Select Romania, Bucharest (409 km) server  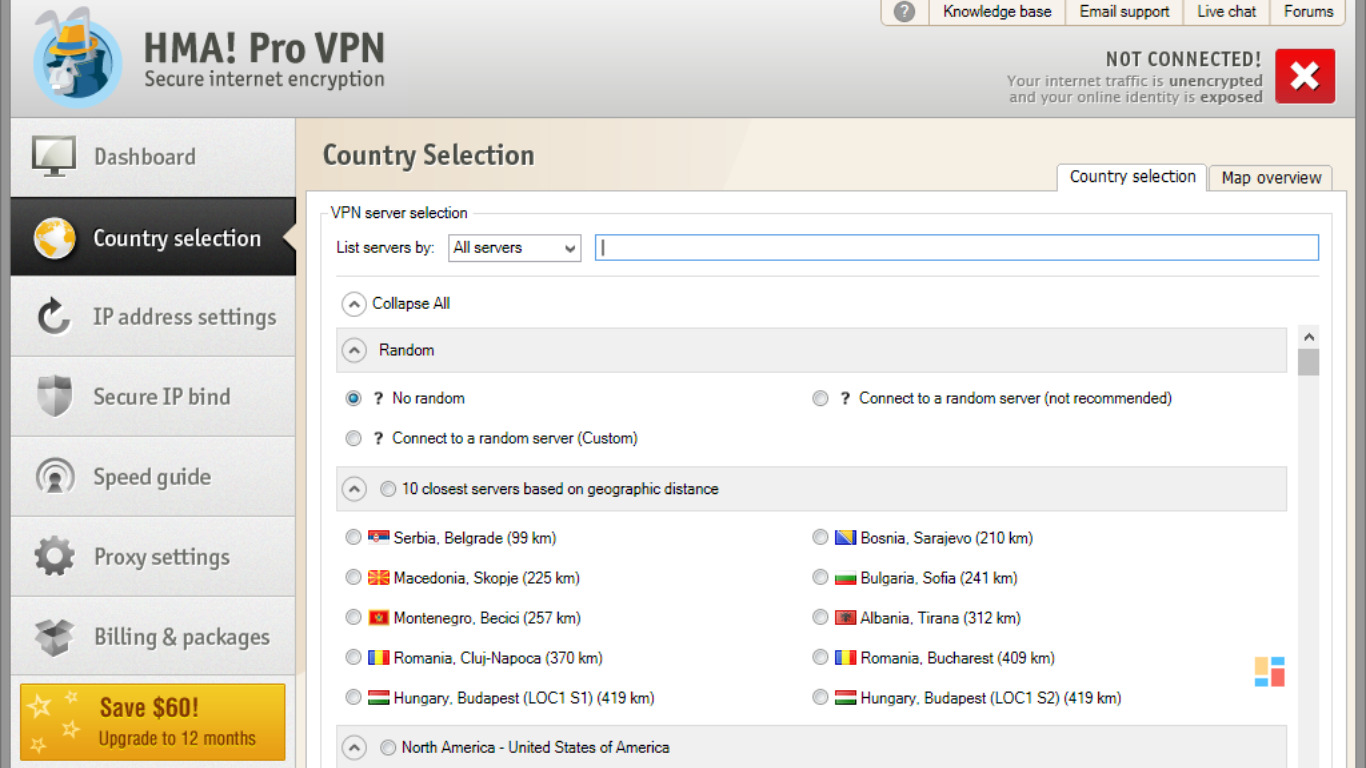[x=820, y=658]
